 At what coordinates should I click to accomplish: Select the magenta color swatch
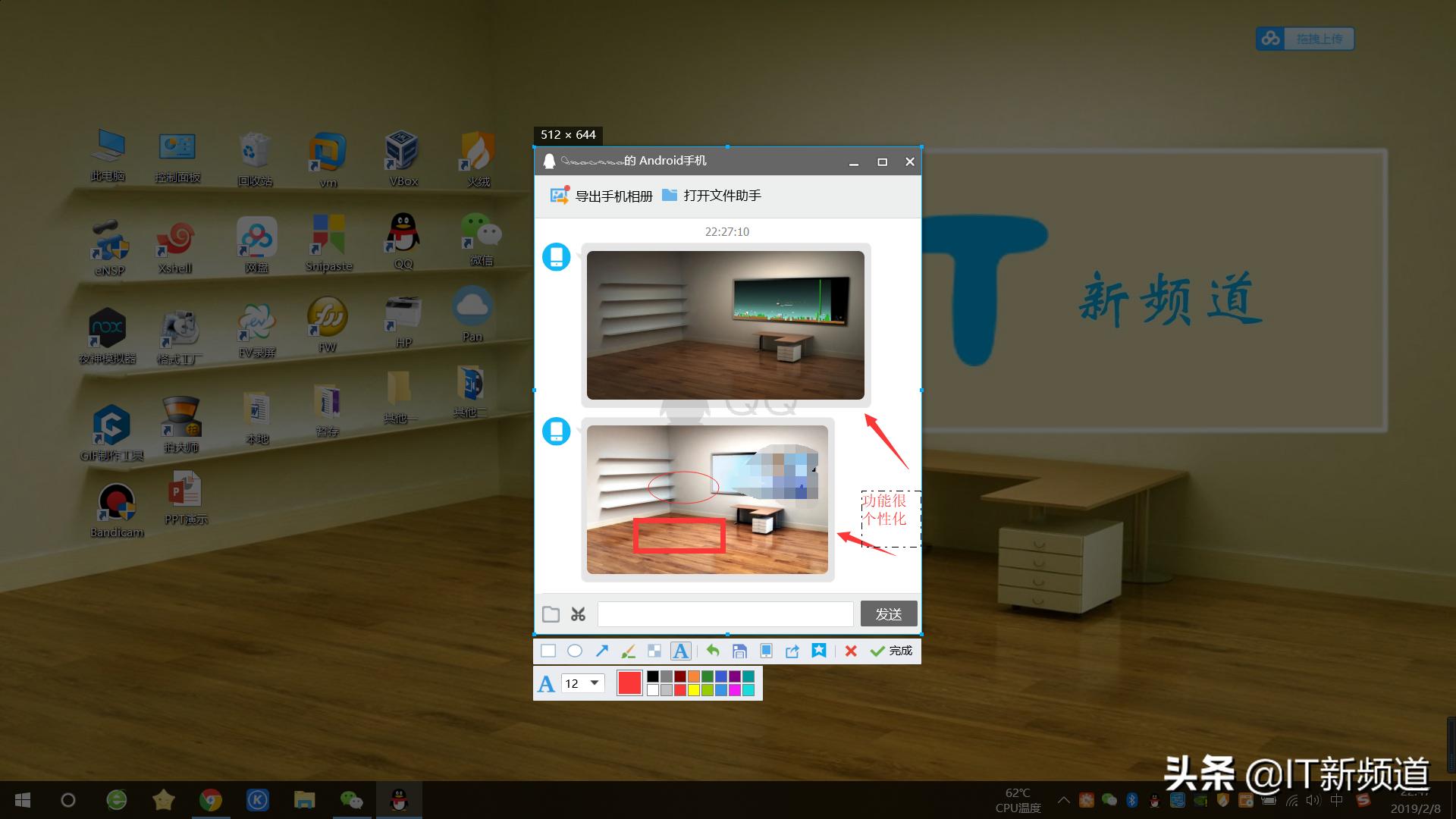click(734, 690)
